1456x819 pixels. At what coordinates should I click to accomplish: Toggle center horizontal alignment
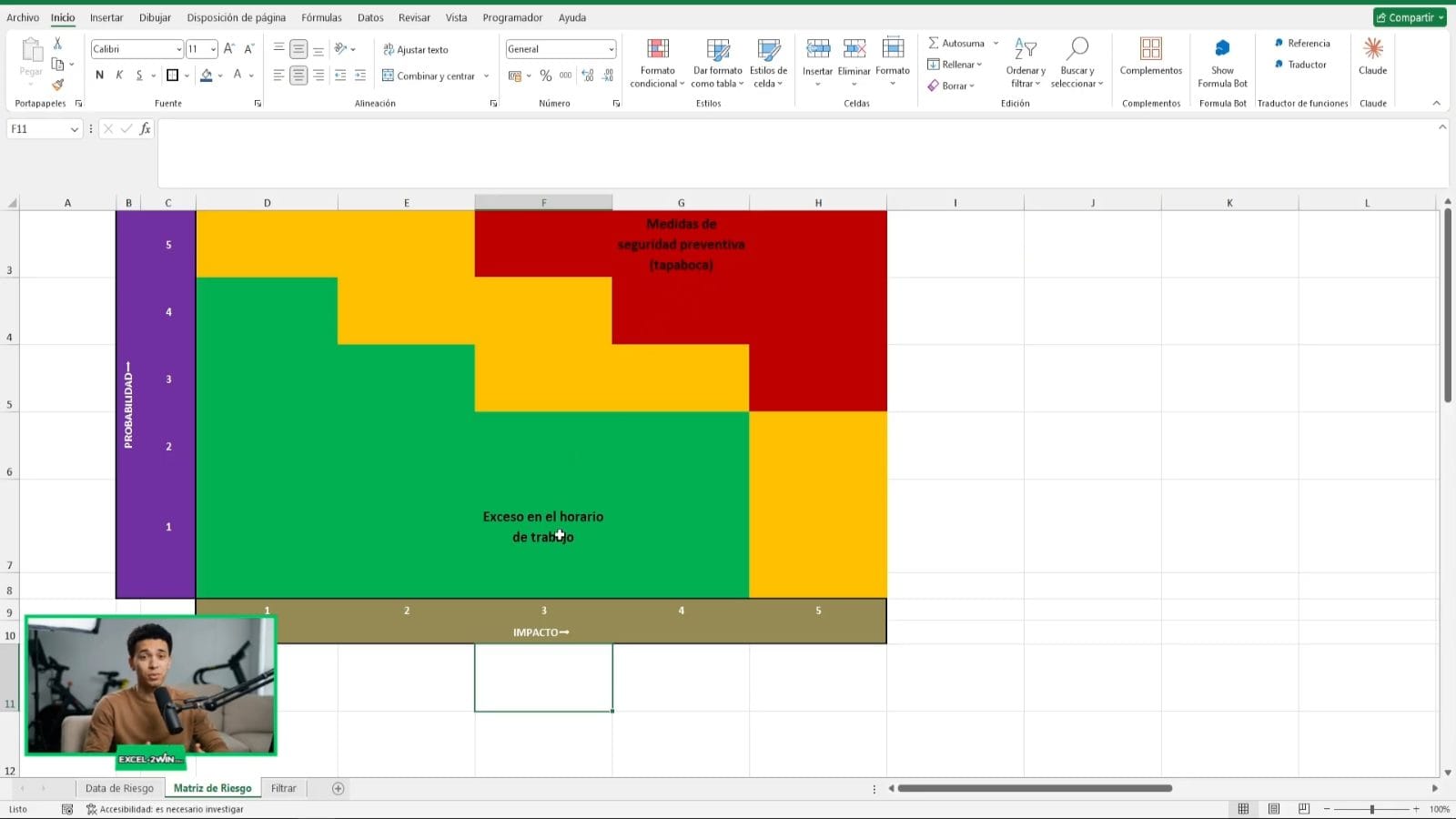pyautogui.click(x=298, y=76)
